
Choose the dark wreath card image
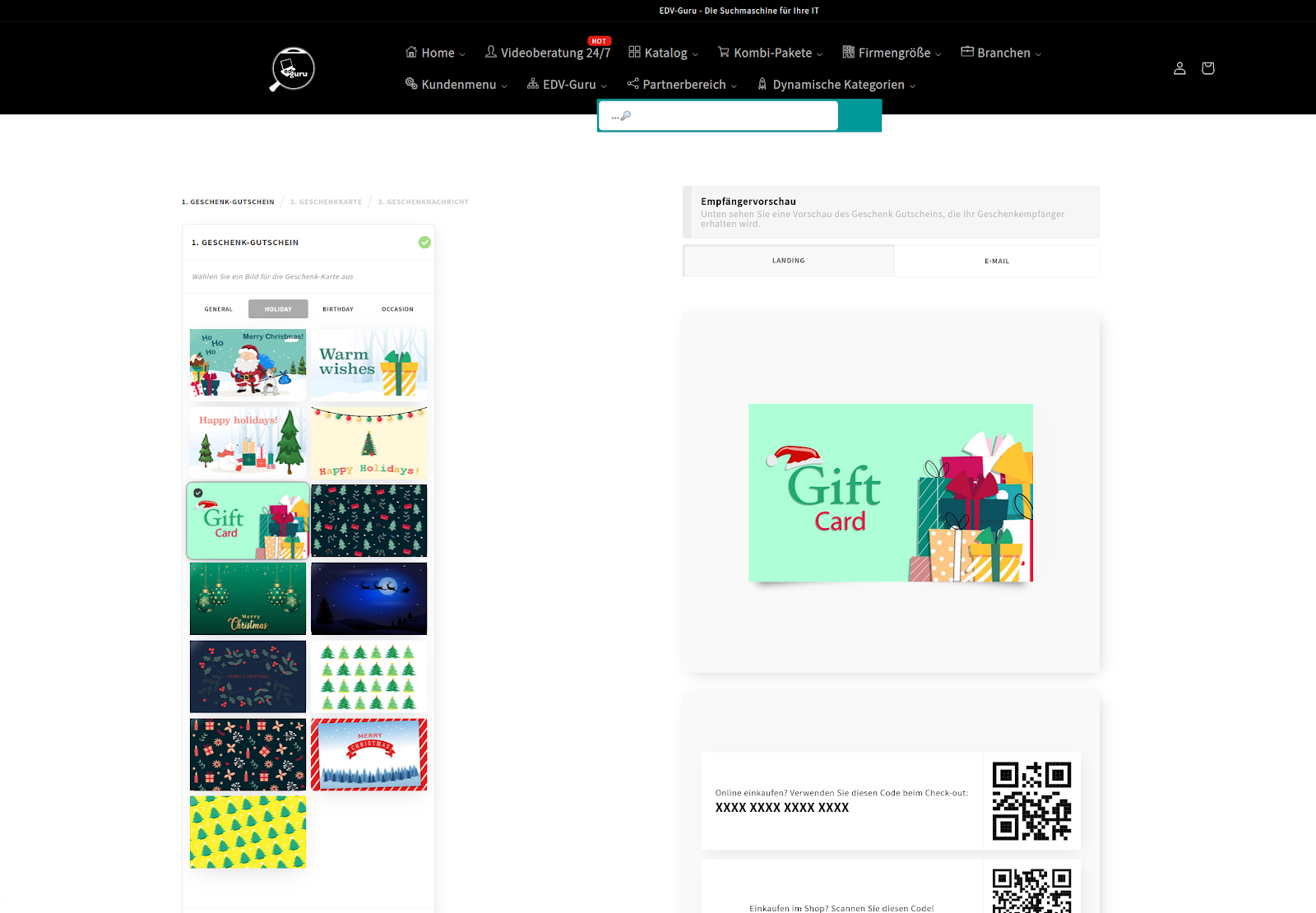(248, 677)
